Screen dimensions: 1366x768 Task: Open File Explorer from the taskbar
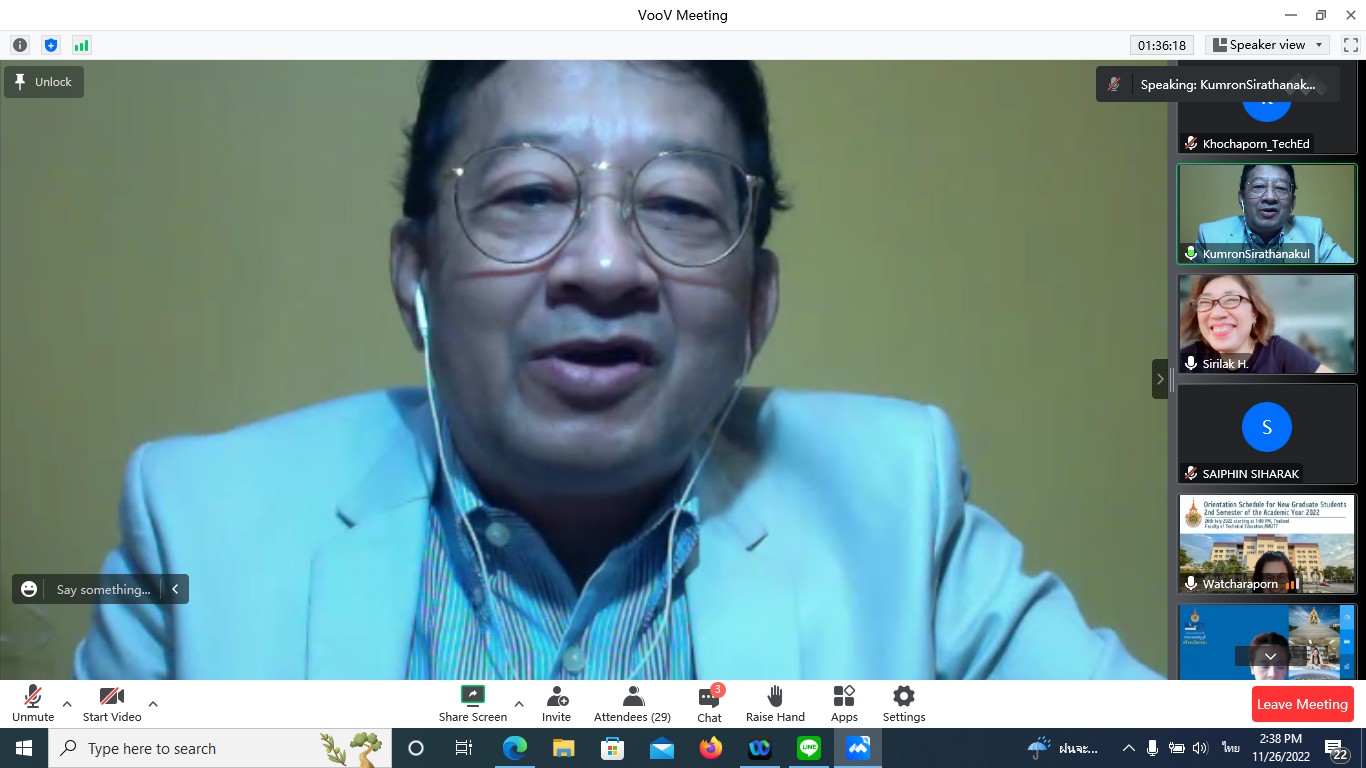click(x=563, y=748)
